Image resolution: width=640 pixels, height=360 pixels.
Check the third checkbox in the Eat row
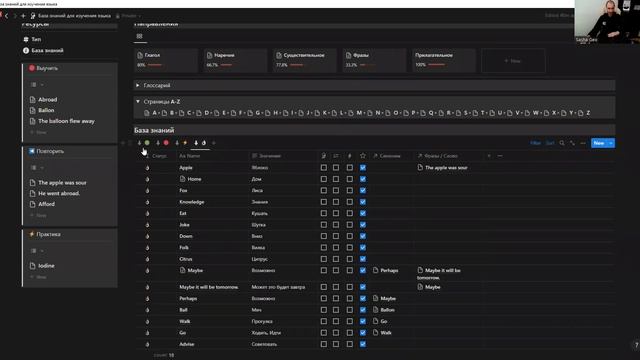click(350, 213)
